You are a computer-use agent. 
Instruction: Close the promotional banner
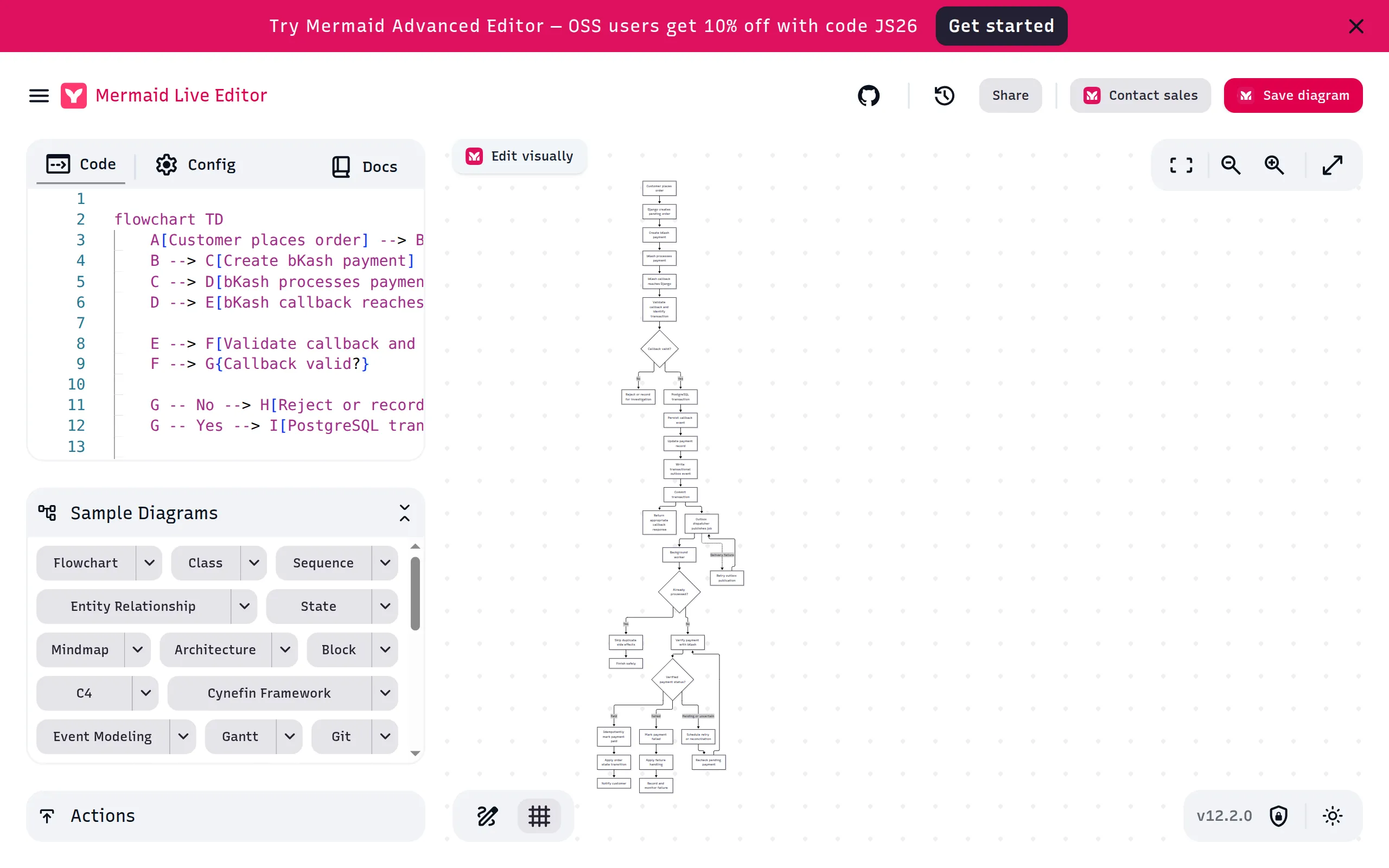[x=1356, y=27]
